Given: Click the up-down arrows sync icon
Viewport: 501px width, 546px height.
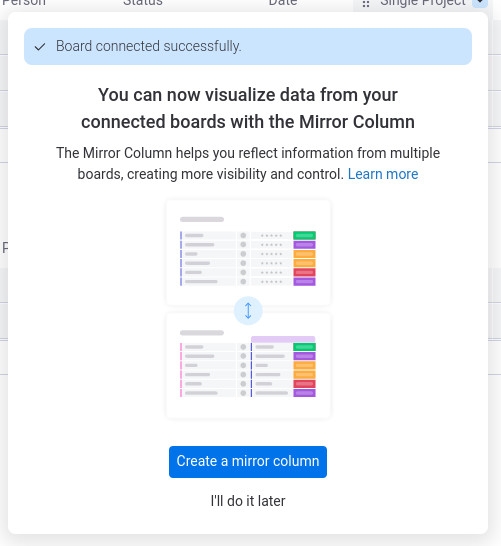Looking at the screenshot, I should (x=248, y=311).
